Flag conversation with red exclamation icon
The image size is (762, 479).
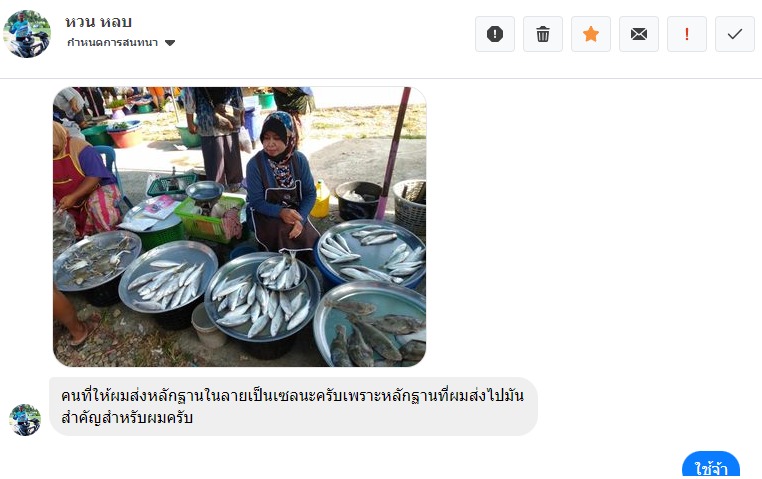coord(687,34)
